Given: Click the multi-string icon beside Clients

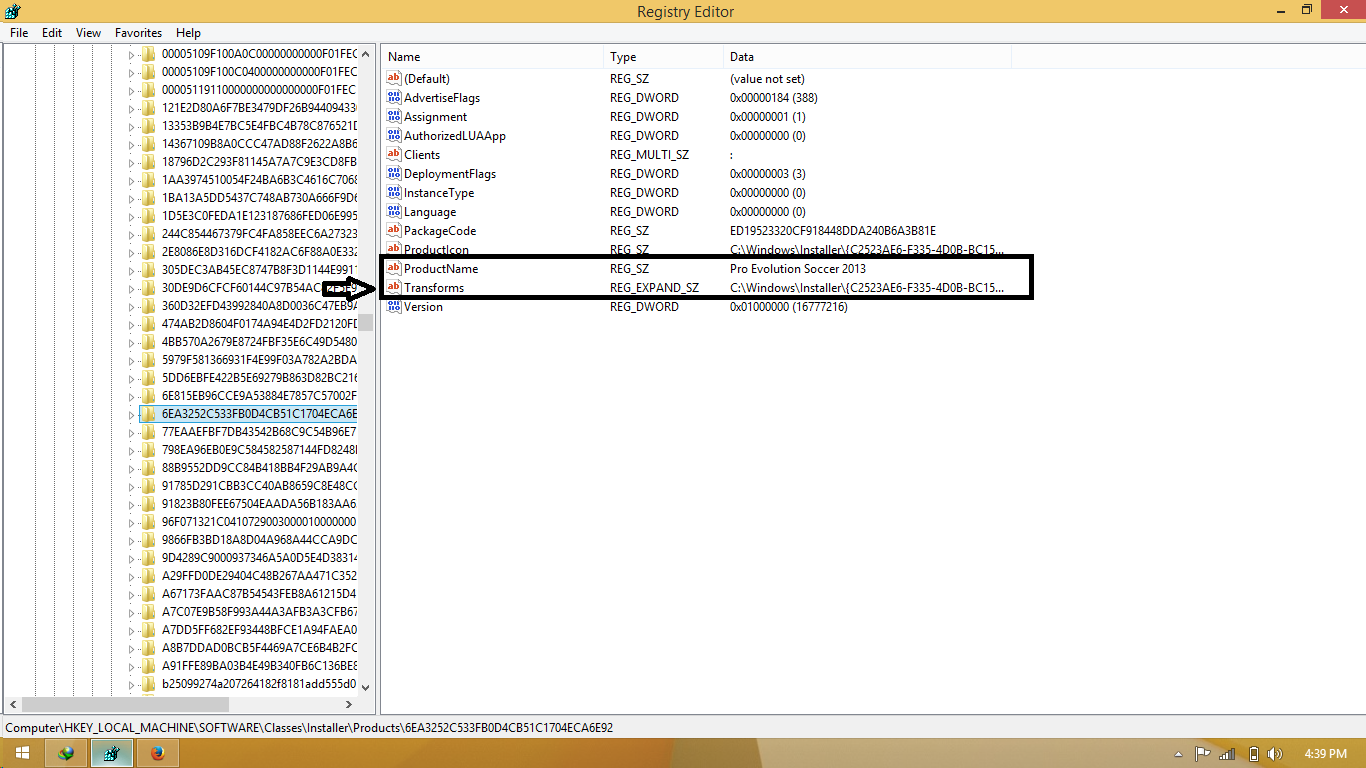Looking at the screenshot, I should pos(393,154).
